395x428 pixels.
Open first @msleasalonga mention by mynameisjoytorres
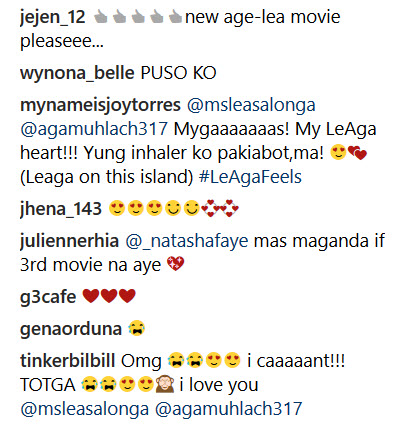point(251,105)
